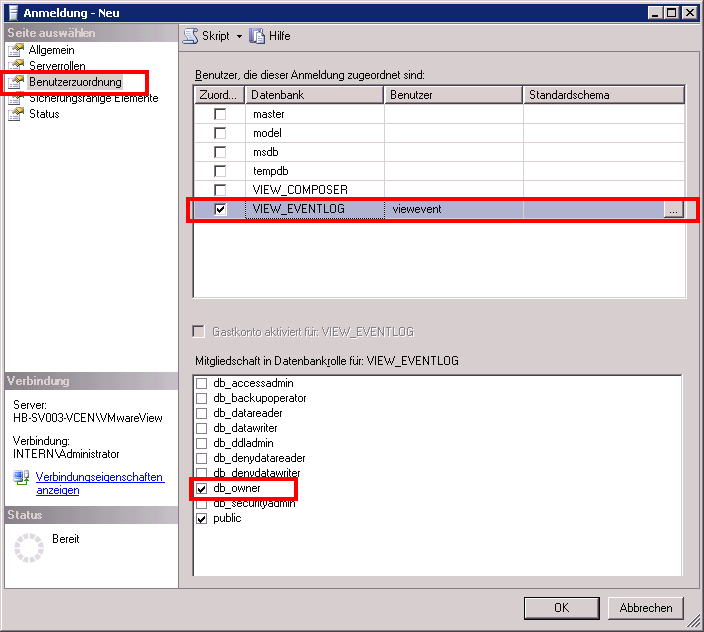Viewport: 704px width, 632px height.
Task: Select the Status page icon
Action: click(x=15, y=114)
